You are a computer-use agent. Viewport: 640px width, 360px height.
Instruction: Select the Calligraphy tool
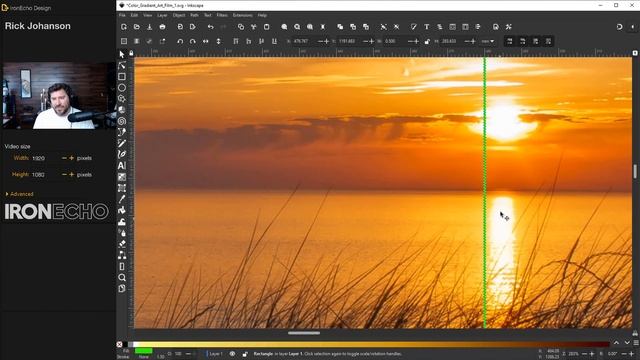tap(122, 154)
